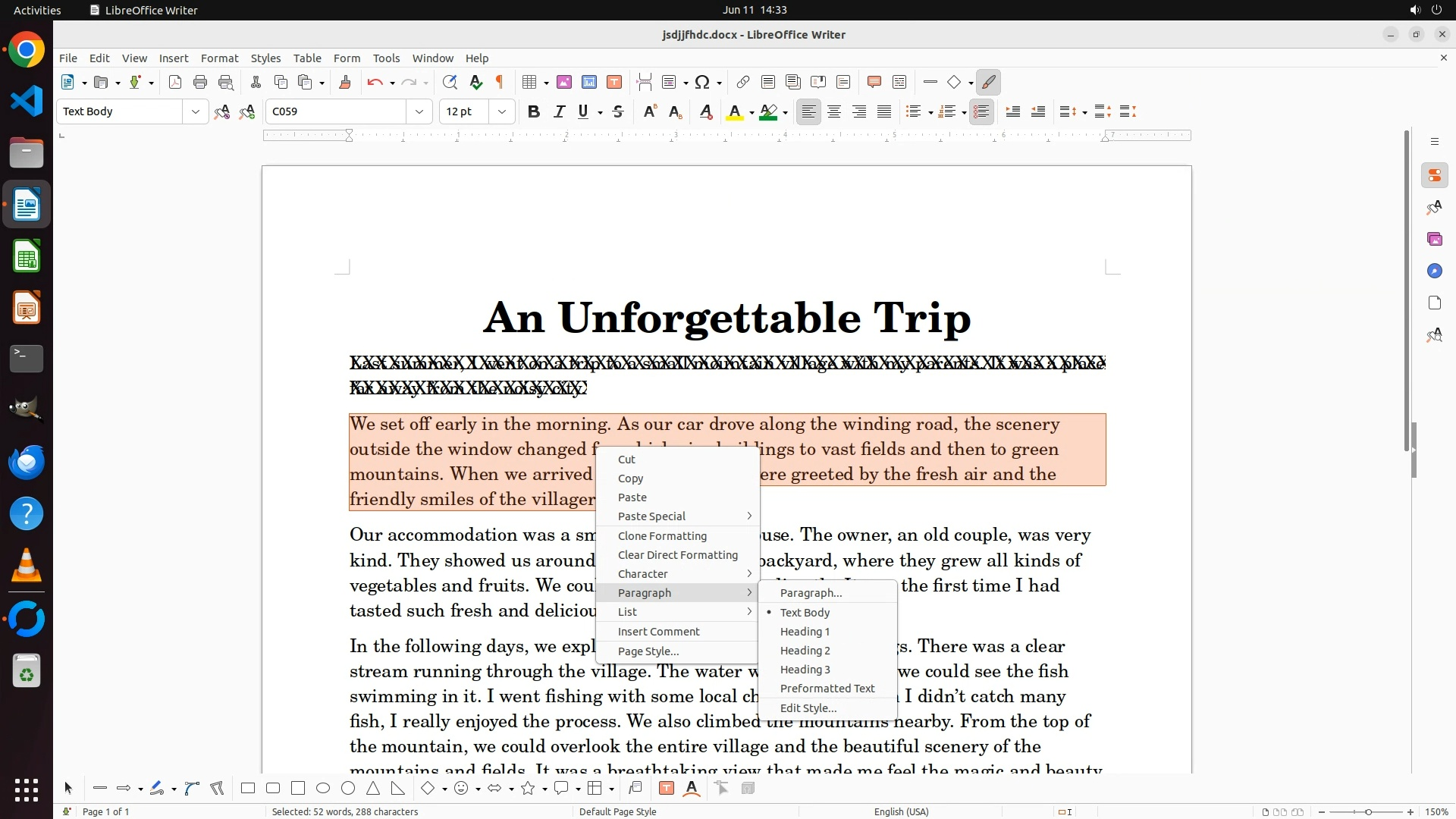This screenshot has height=819, width=1456.
Task: Click Clear Direct Formatting in context menu
Action: point(677,554)
